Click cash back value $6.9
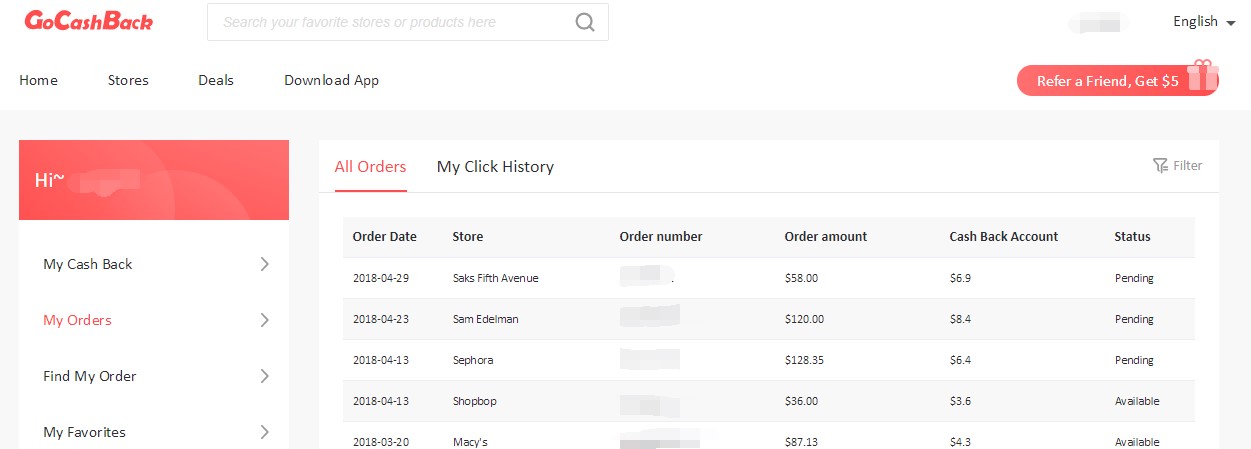The width and height of the screenshot is (1251, 449). point(960,278)
